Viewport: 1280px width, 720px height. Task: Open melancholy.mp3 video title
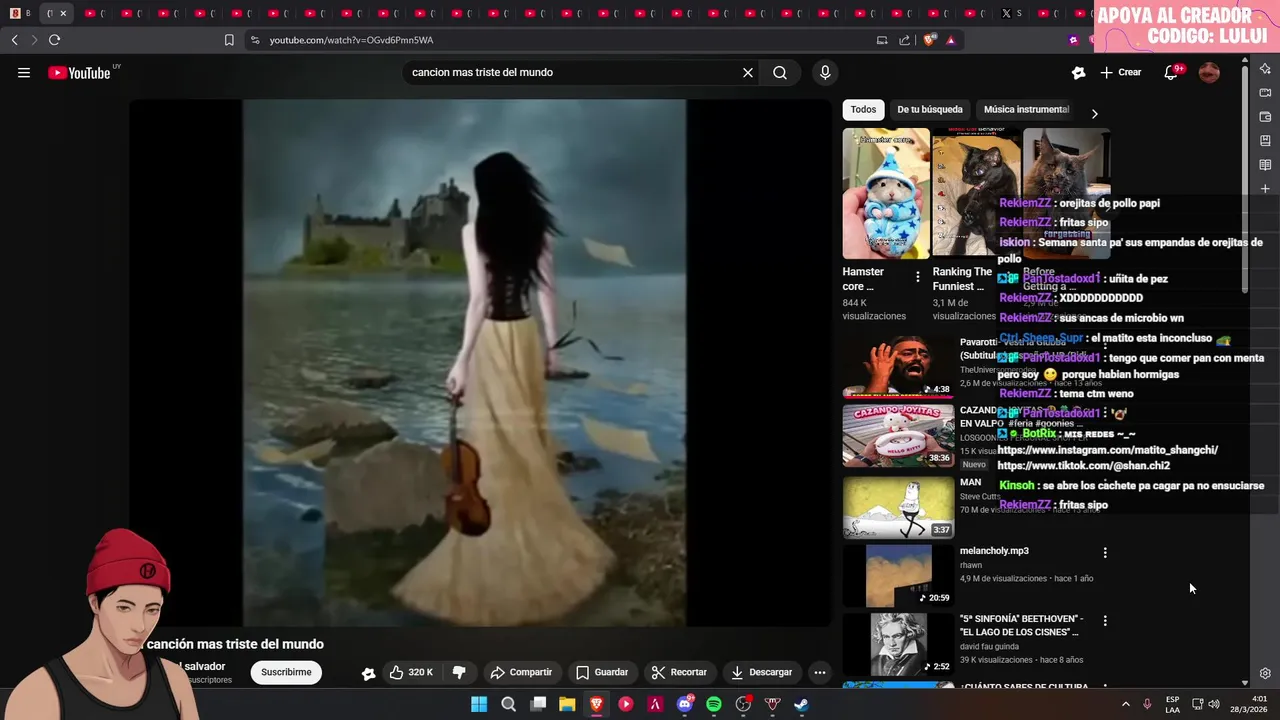(x=994, y=551)
